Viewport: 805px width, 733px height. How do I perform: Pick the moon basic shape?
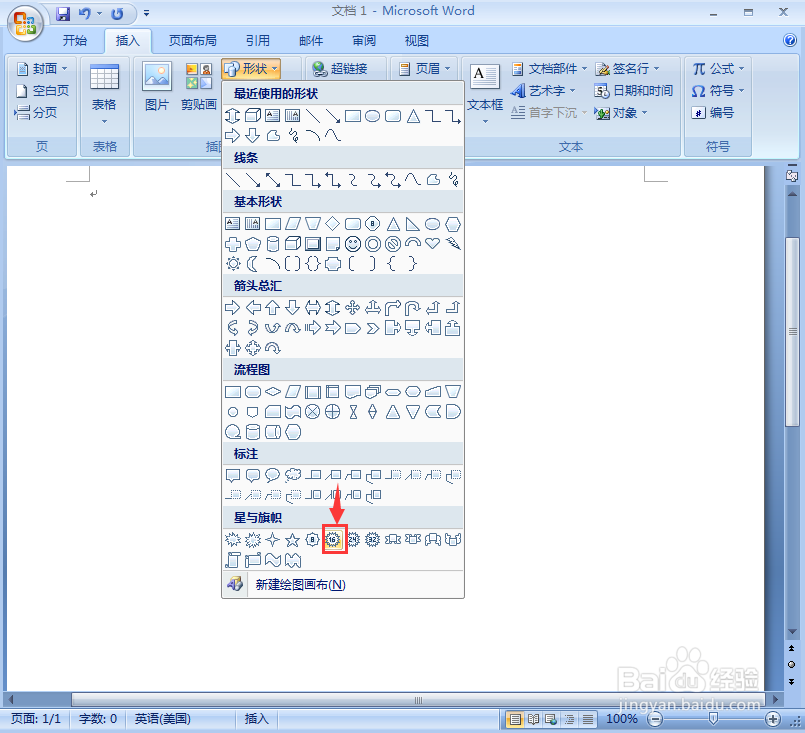click(253, 264)
